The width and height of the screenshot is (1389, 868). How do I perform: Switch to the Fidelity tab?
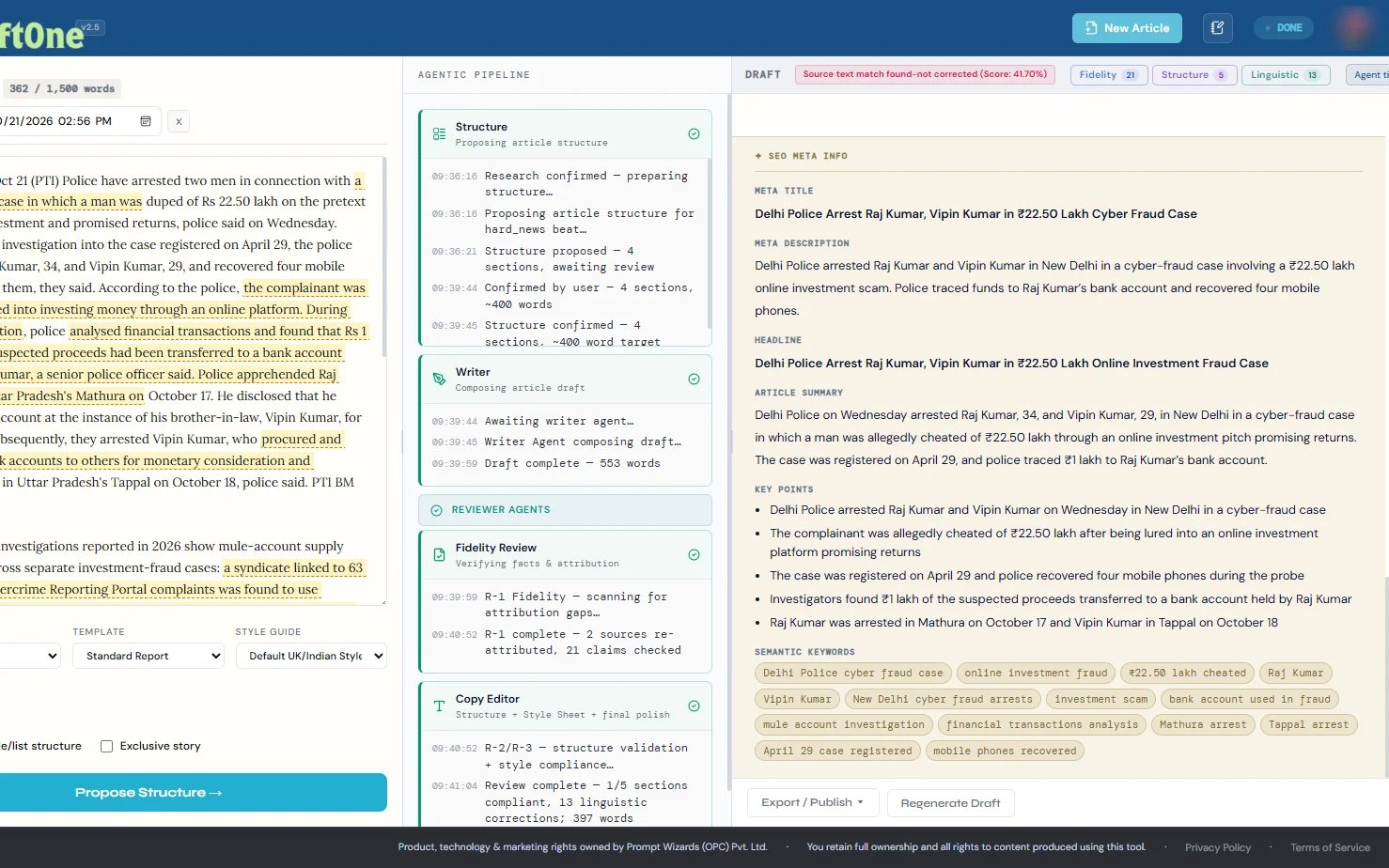point(1108,75)
